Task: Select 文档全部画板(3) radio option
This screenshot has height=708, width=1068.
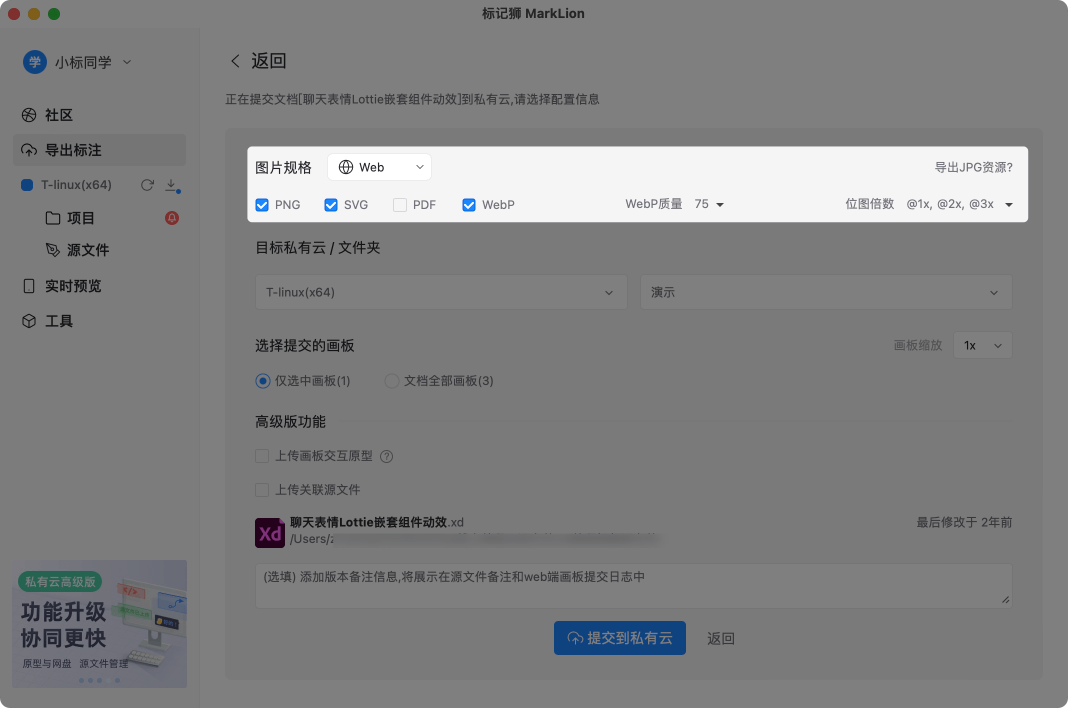Action: [391, 381]
